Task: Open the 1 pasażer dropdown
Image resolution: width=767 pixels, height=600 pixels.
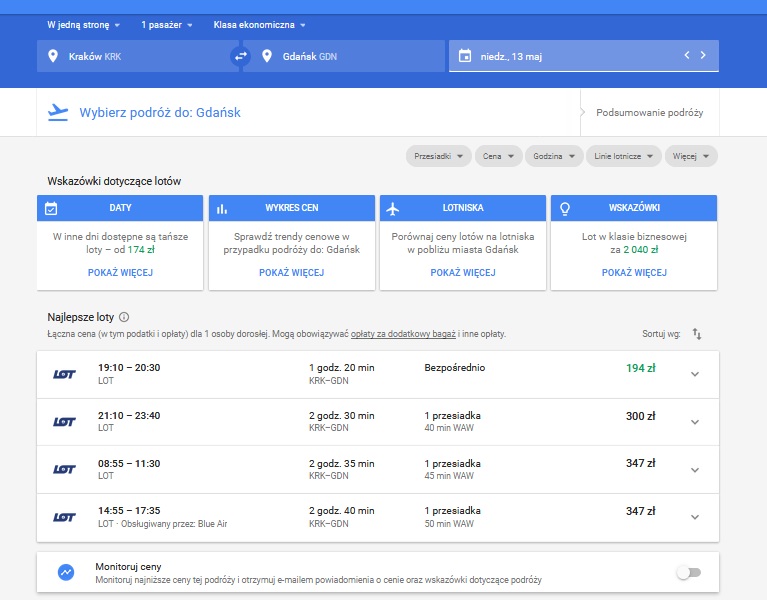Action: point(167,25)
